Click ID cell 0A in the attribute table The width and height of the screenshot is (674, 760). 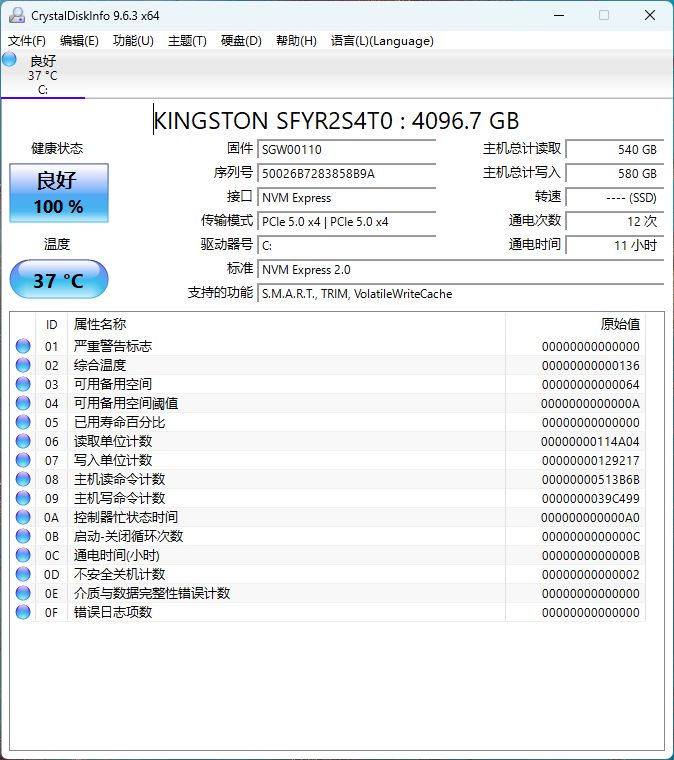click(x=51, y=518)
